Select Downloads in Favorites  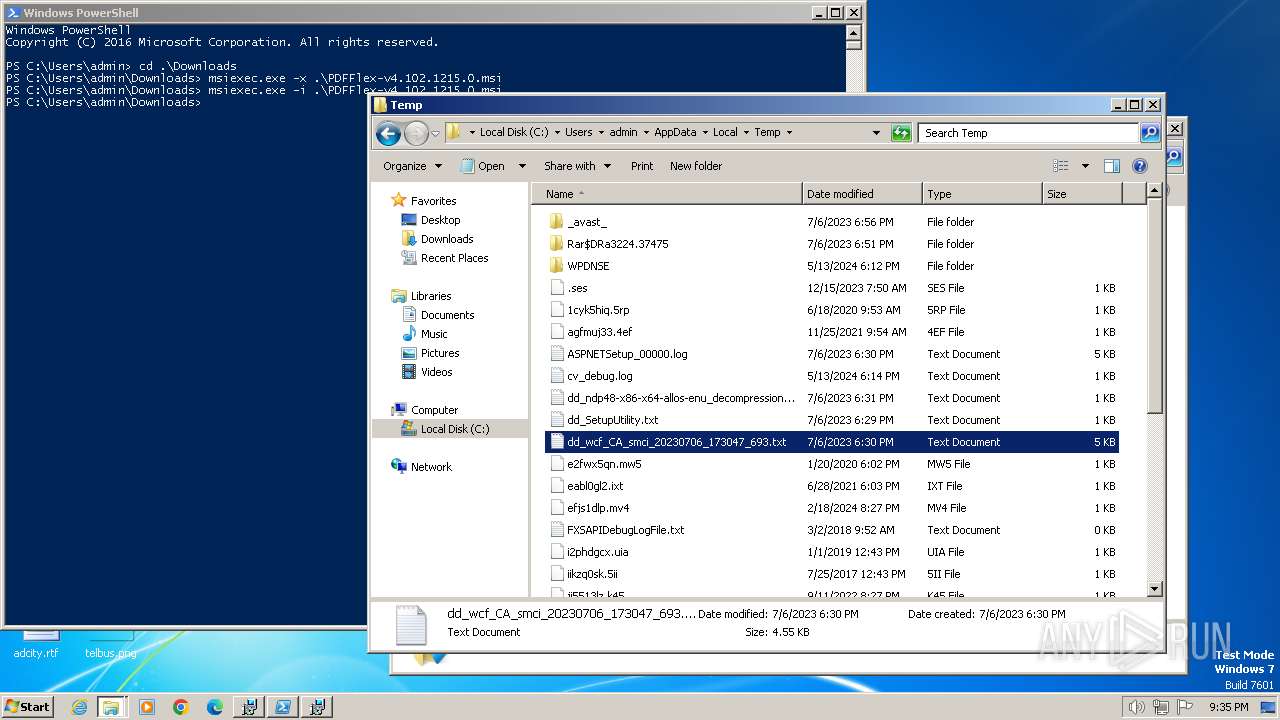click(447, 239)
